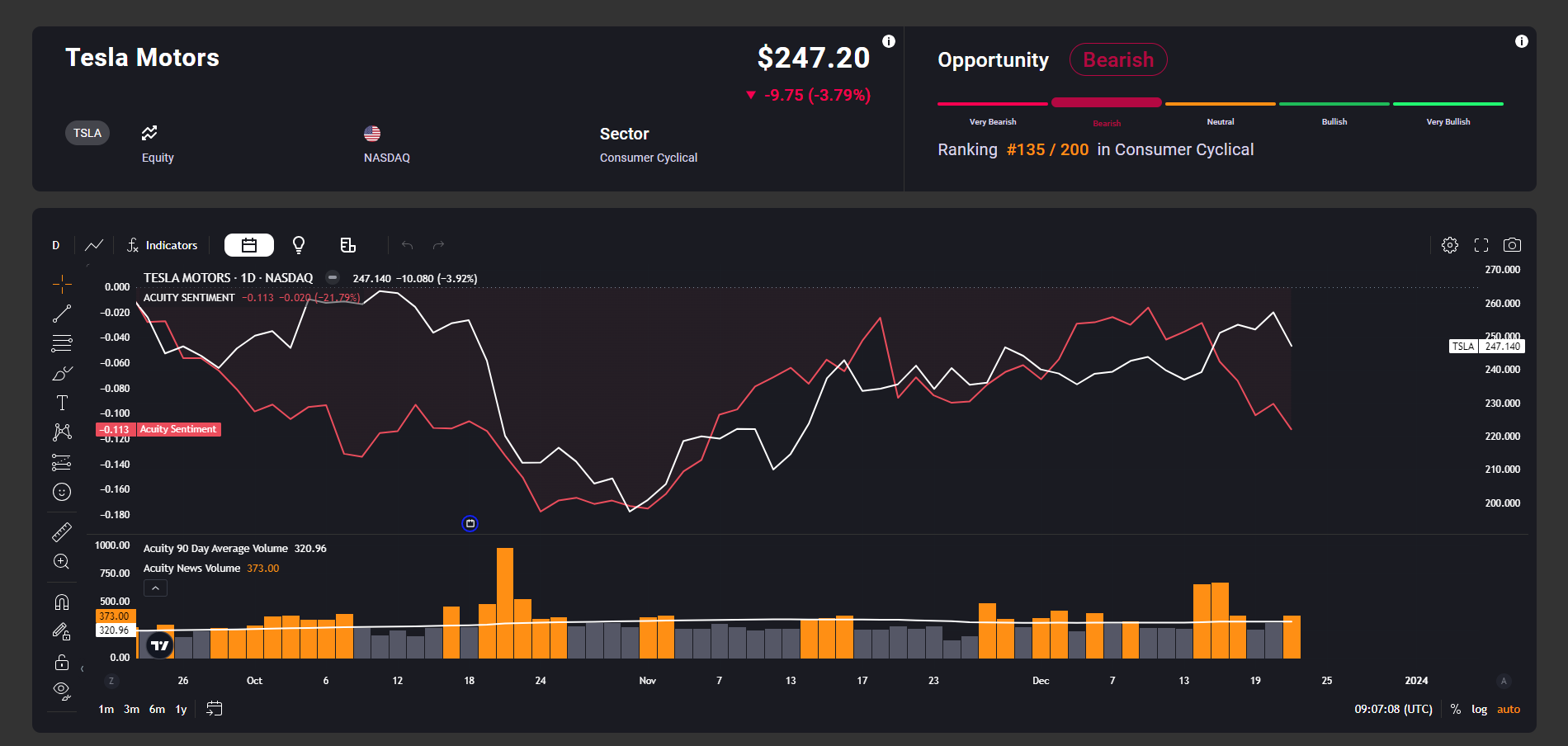Viewport: 1568px width, 746px height.
Task: Select the text annotation tool
Action: pos(62,403)
